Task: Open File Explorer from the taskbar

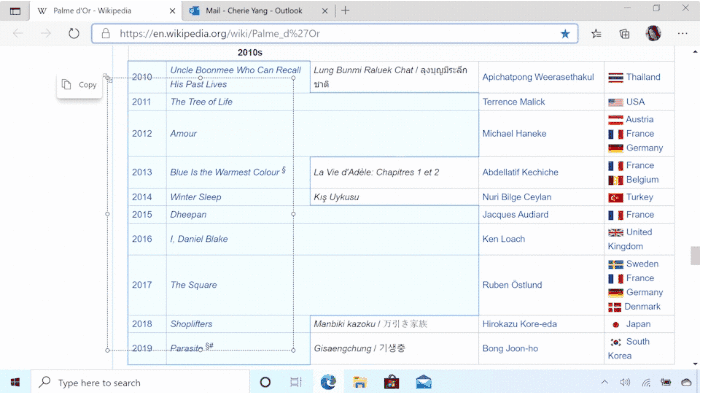Action: coord(360,382)
